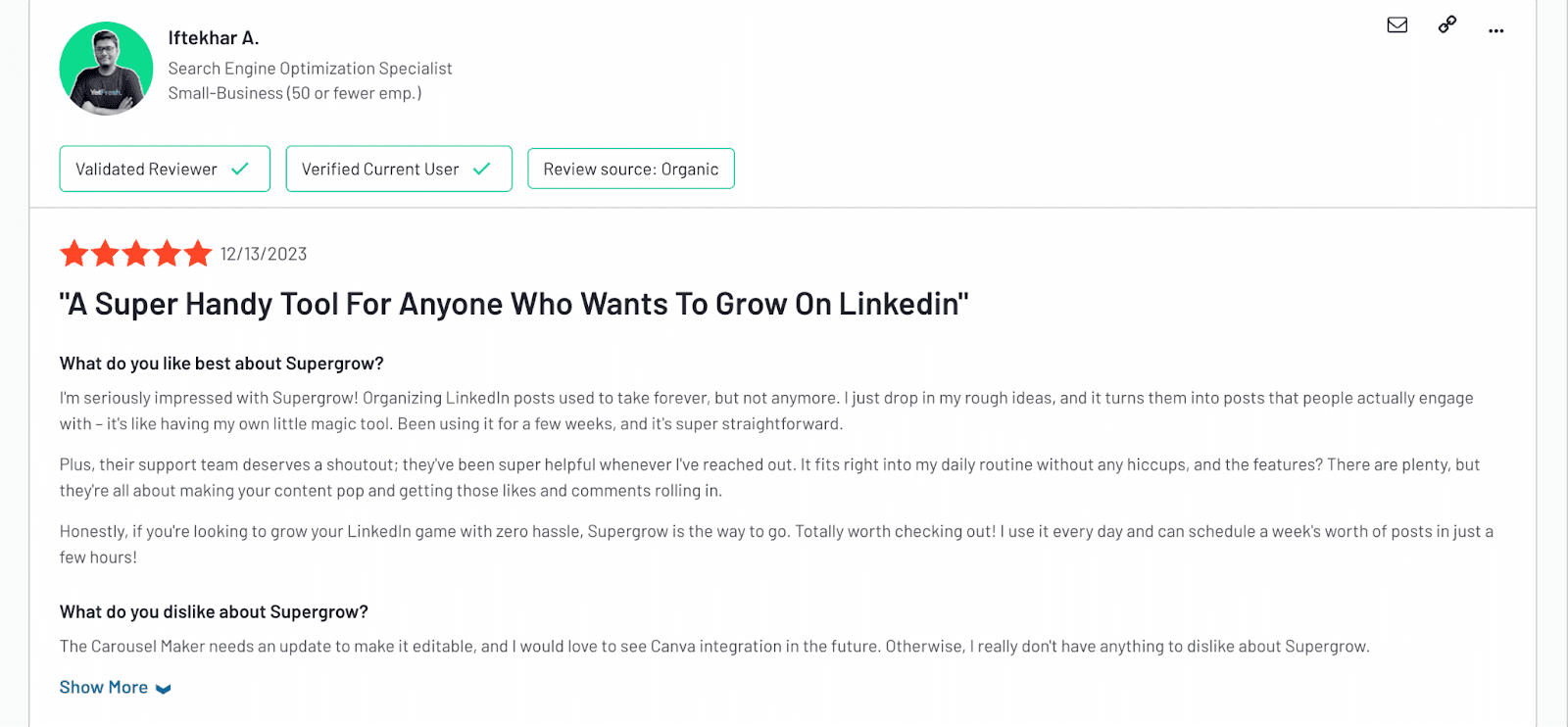The height and width of the screenshot is (727, 1568).
Task: Click the review date 12/13/2023
Action: pyautogui.click(x=264, y=255)
